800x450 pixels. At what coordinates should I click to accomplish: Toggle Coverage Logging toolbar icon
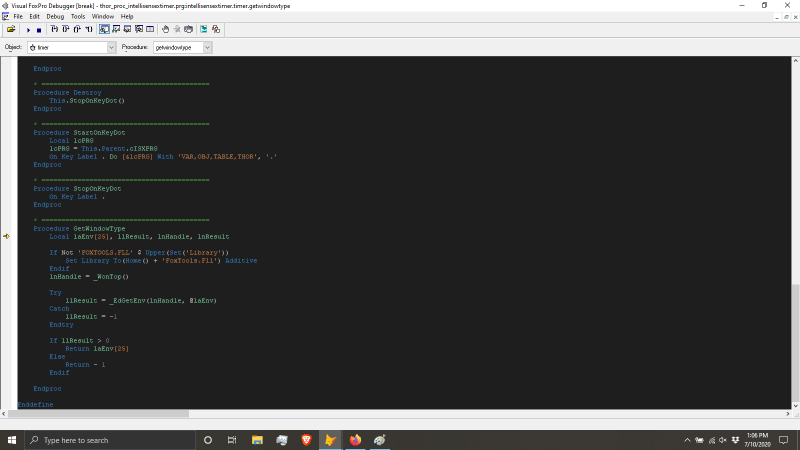coord(204,30)
